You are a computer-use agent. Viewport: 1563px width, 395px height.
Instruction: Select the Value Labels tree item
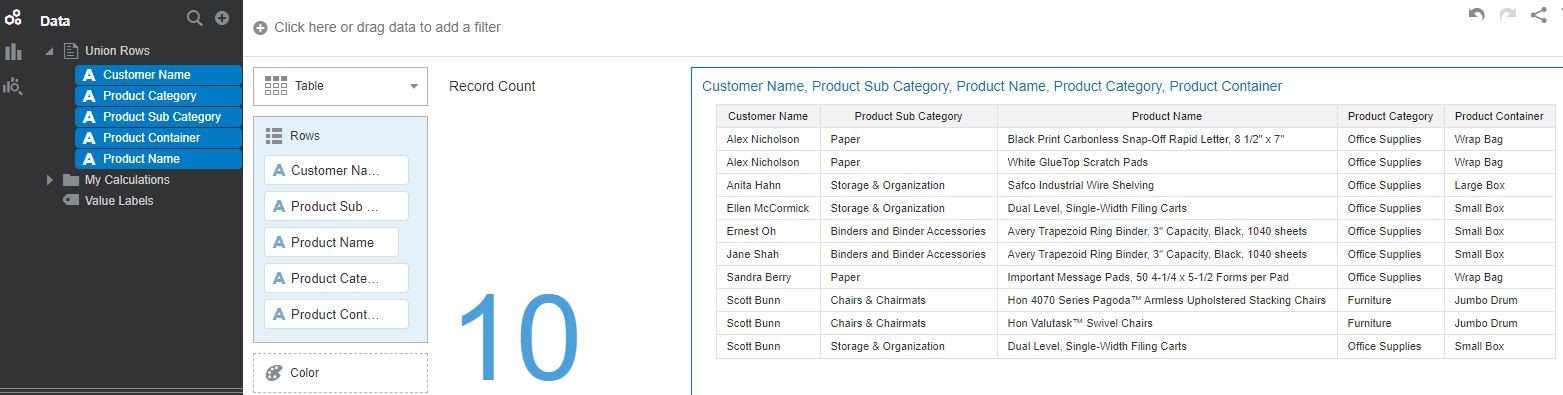[118, 201]
